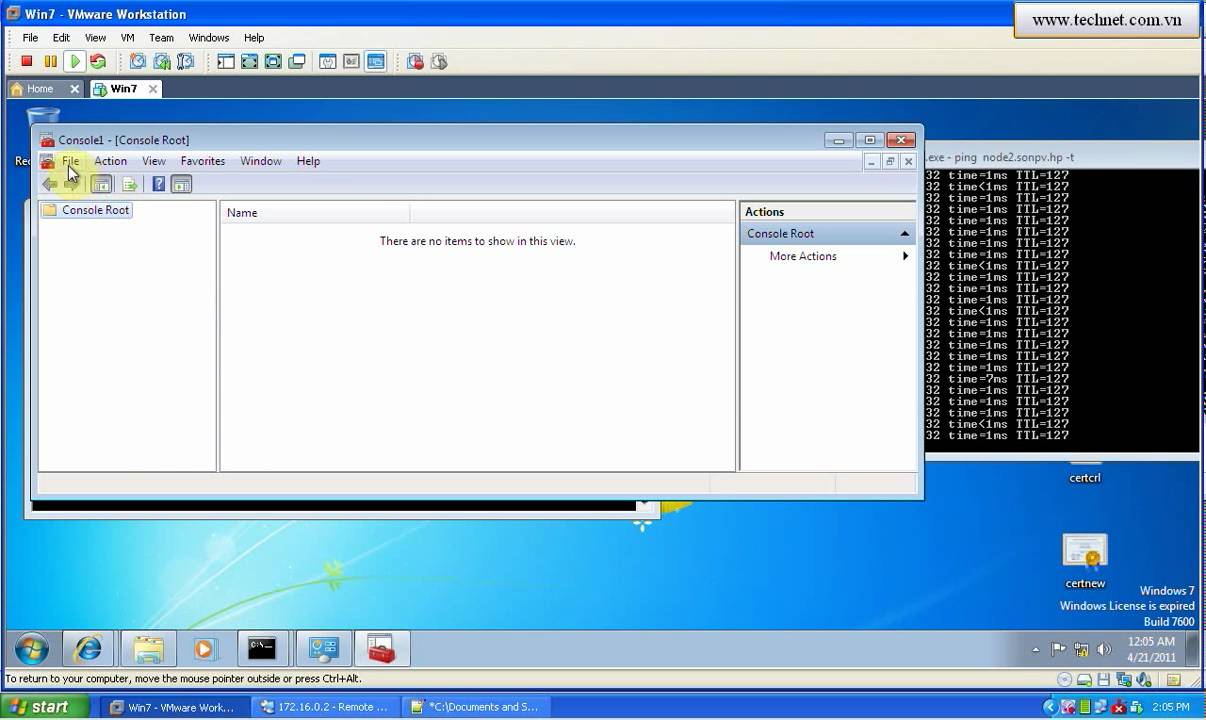This screenshot has height=720, width=1206.
Task: Open the MMC Favorites menu
Action: [203, 161]
